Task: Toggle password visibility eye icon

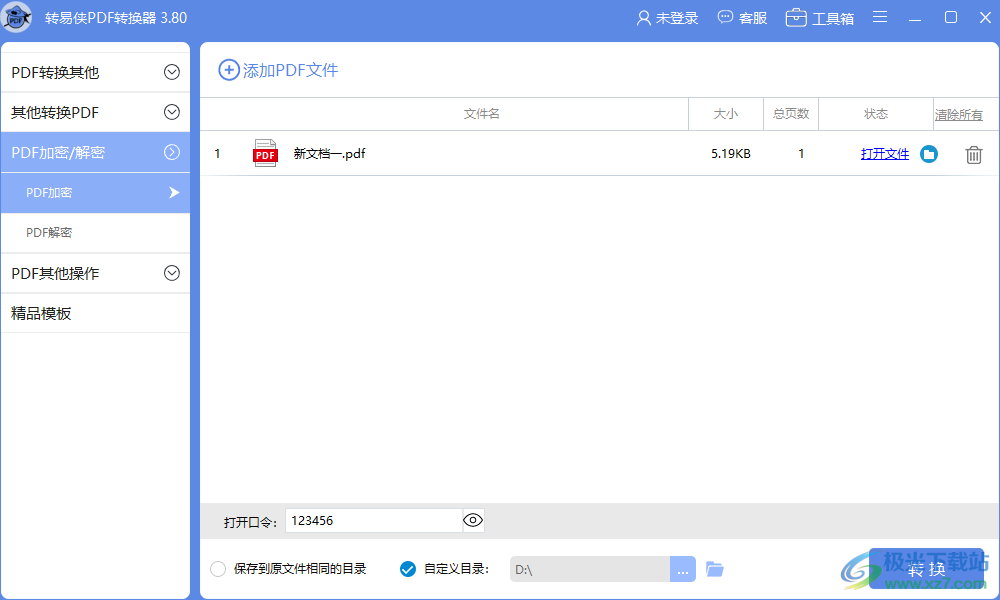Action: (x=473, y=520)
